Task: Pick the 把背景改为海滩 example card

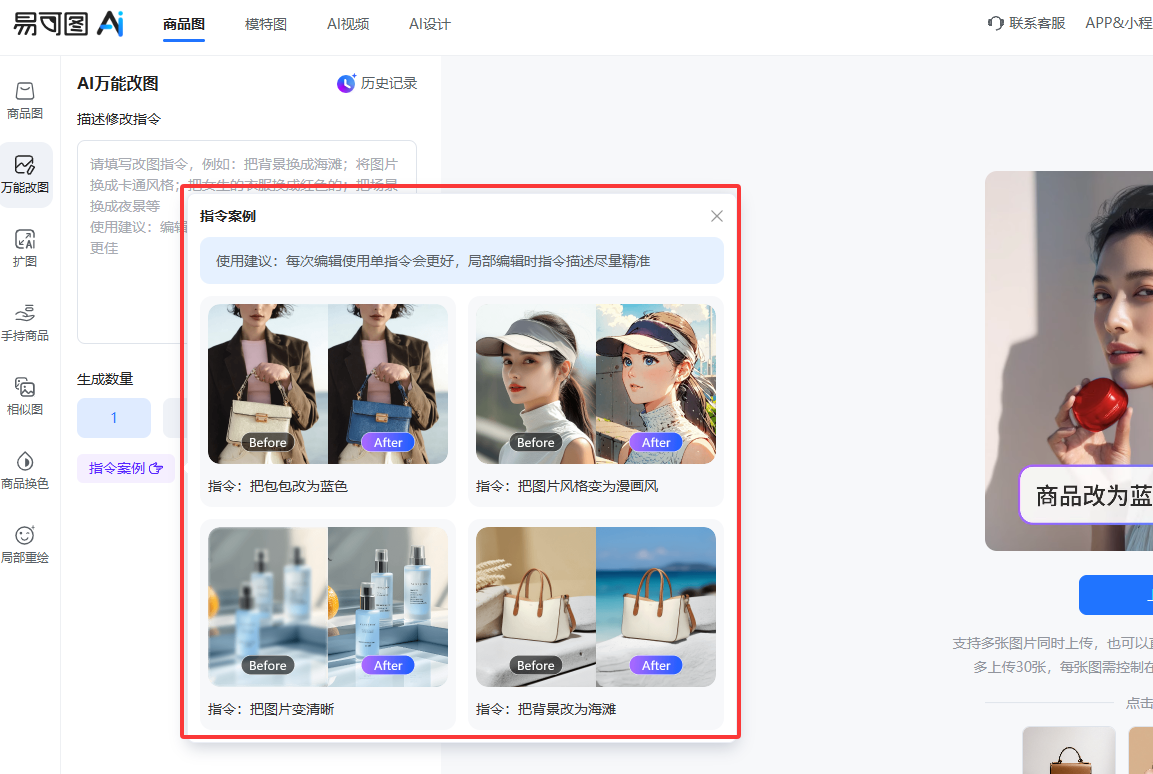Action: pyautogui.click(x=596, y=623)
